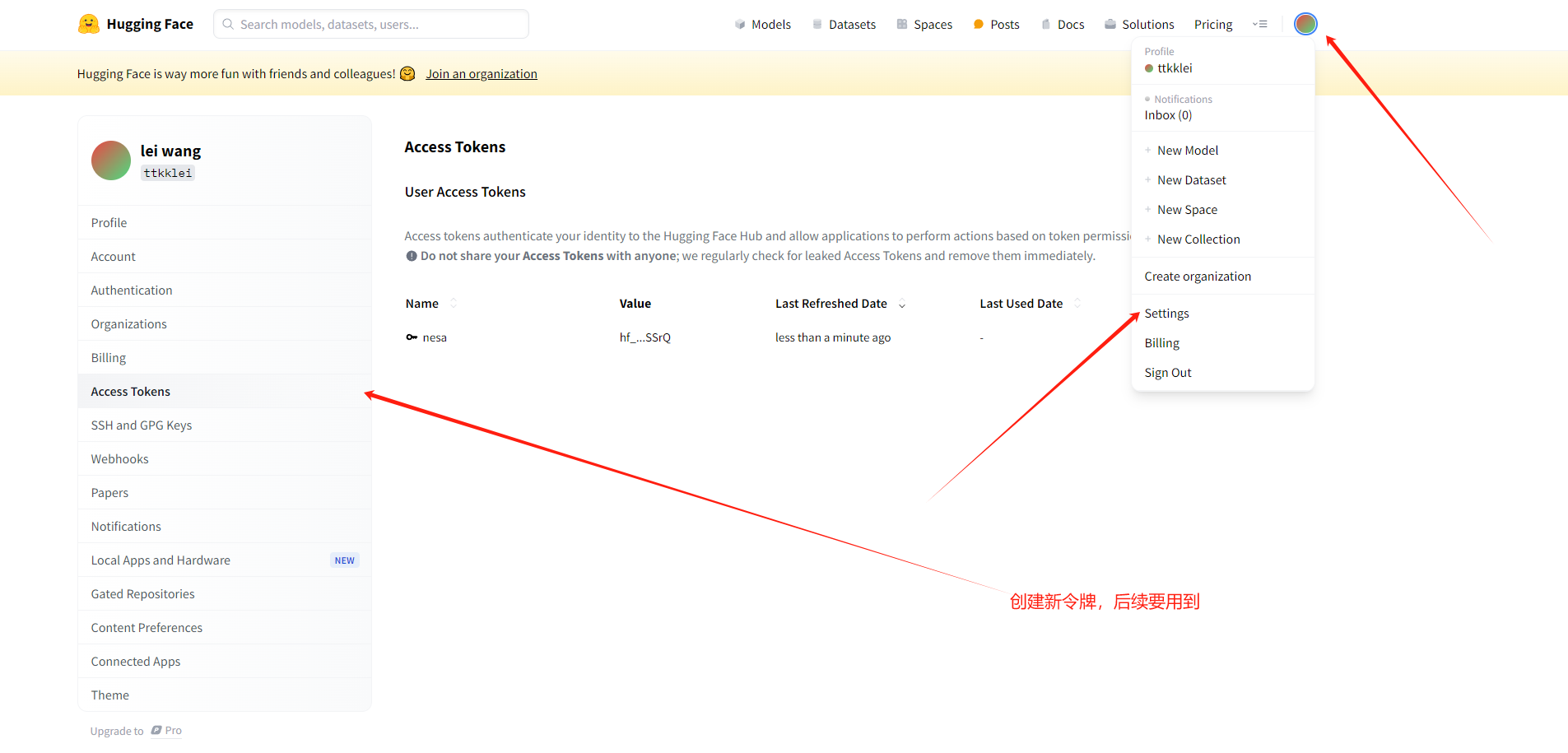The image size is (1568, 753).
Task: Click the Posts icon in navbar
Action: [x=979, y=25]
